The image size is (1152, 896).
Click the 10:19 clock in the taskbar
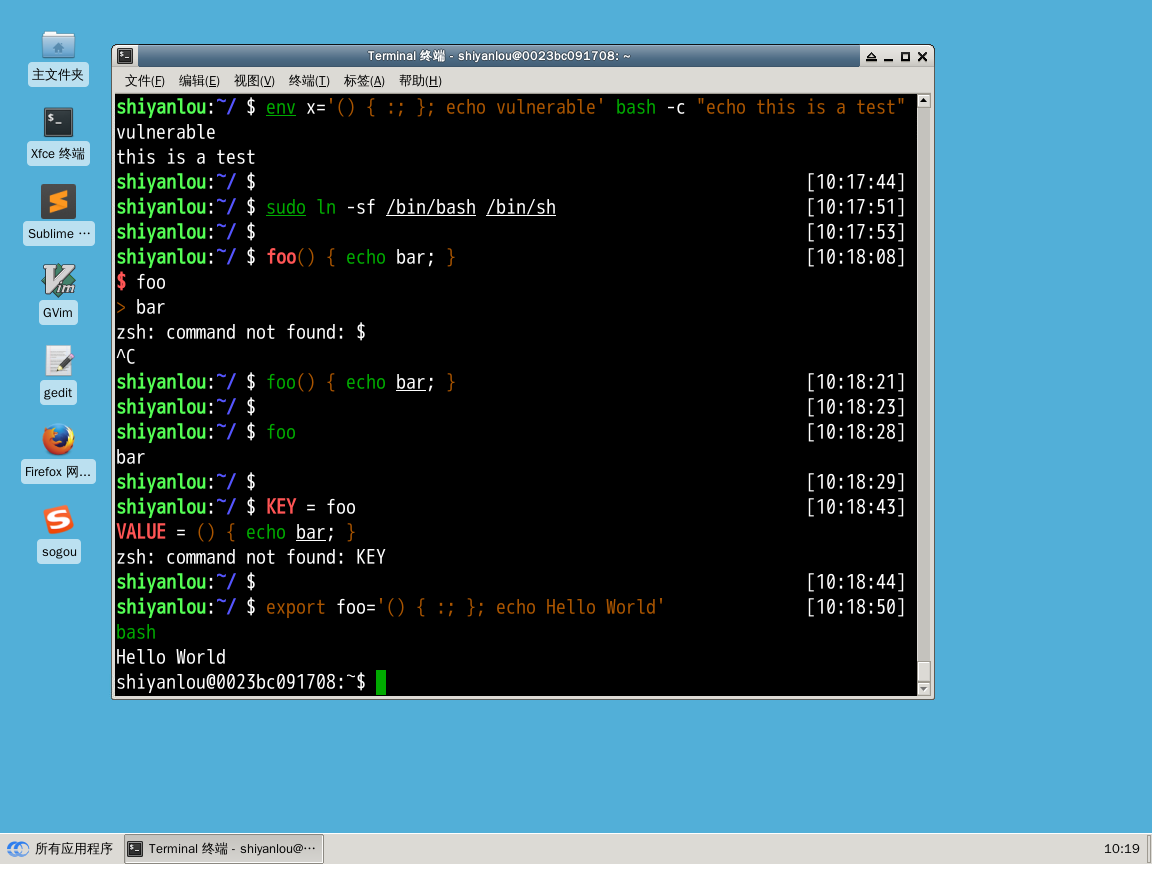click(x=1121, y=848)
